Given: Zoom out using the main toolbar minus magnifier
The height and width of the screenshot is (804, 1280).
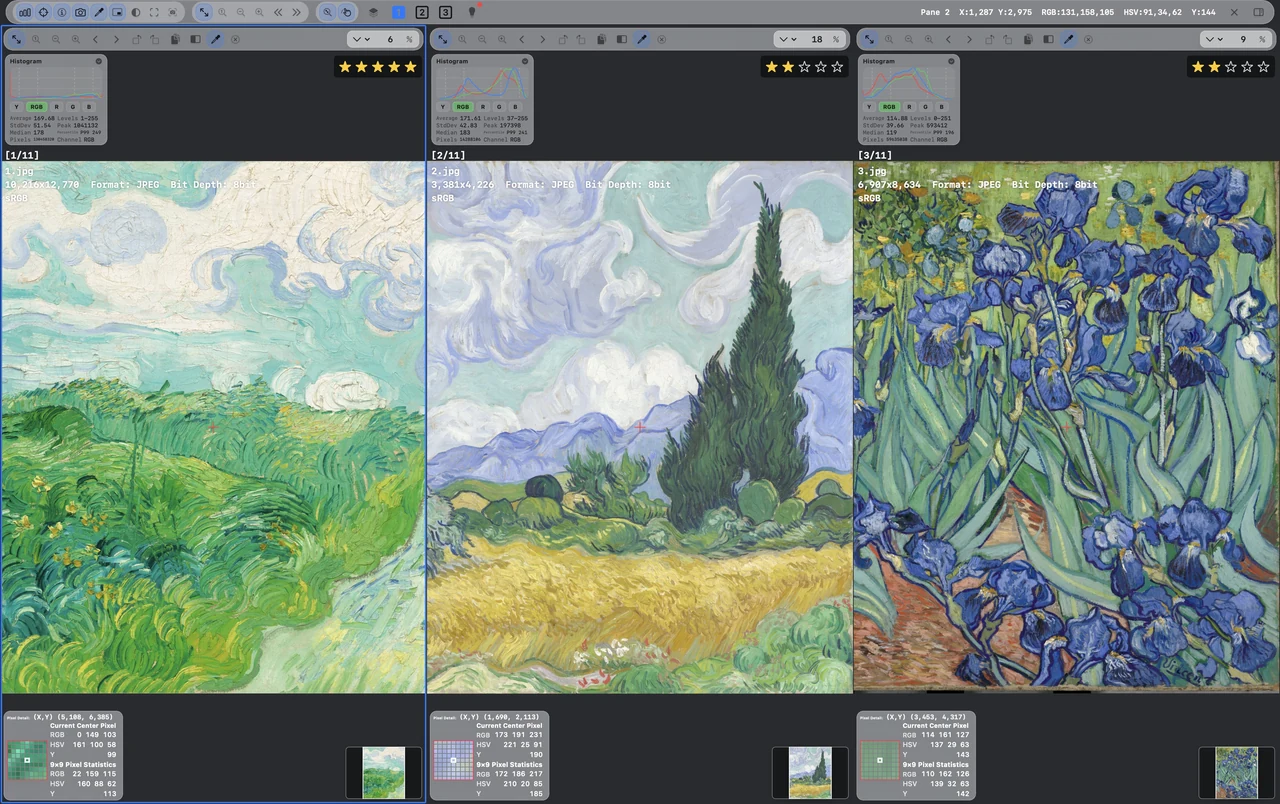Looking at the screenshot, I should 241,12.
